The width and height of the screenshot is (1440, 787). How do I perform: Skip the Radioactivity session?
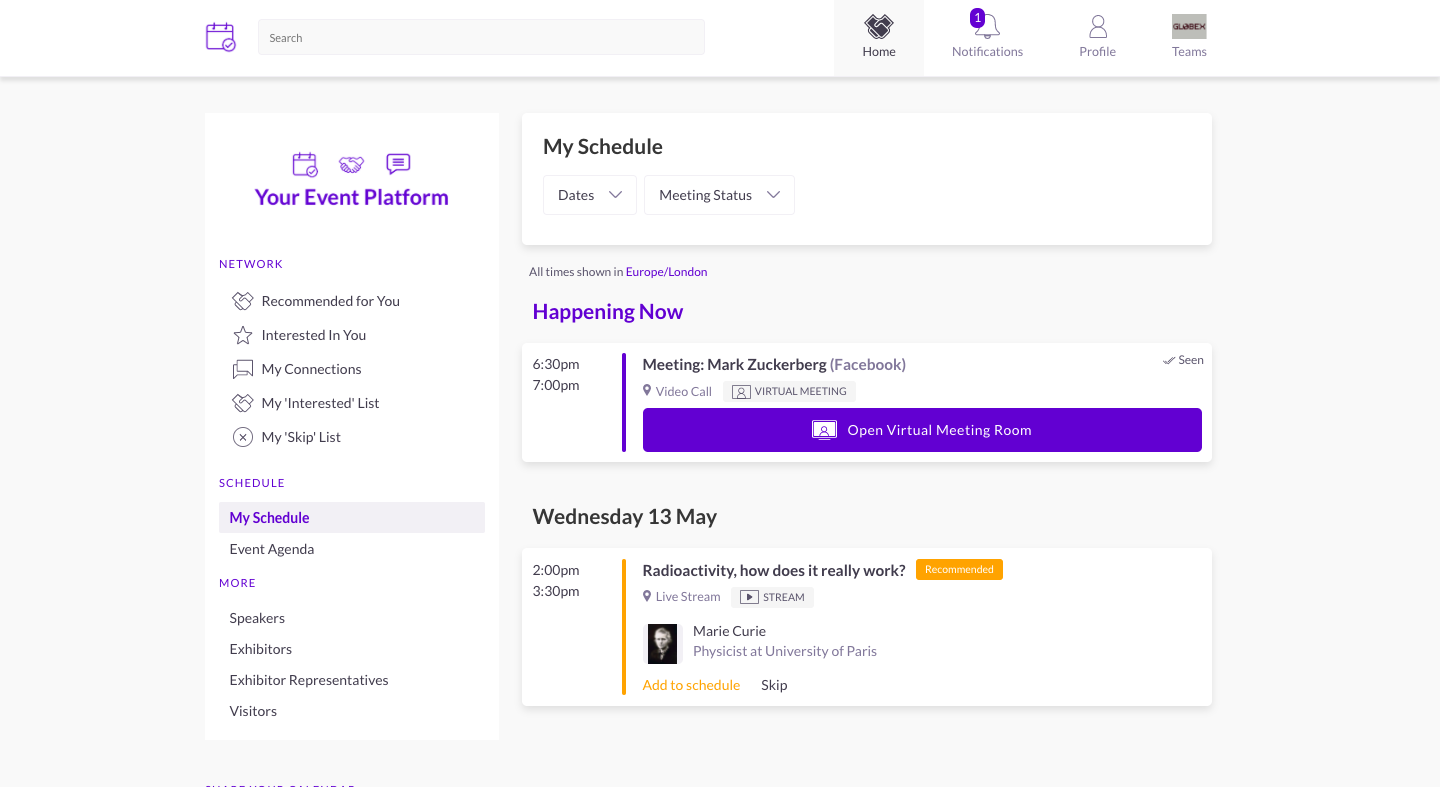(774, 685)
